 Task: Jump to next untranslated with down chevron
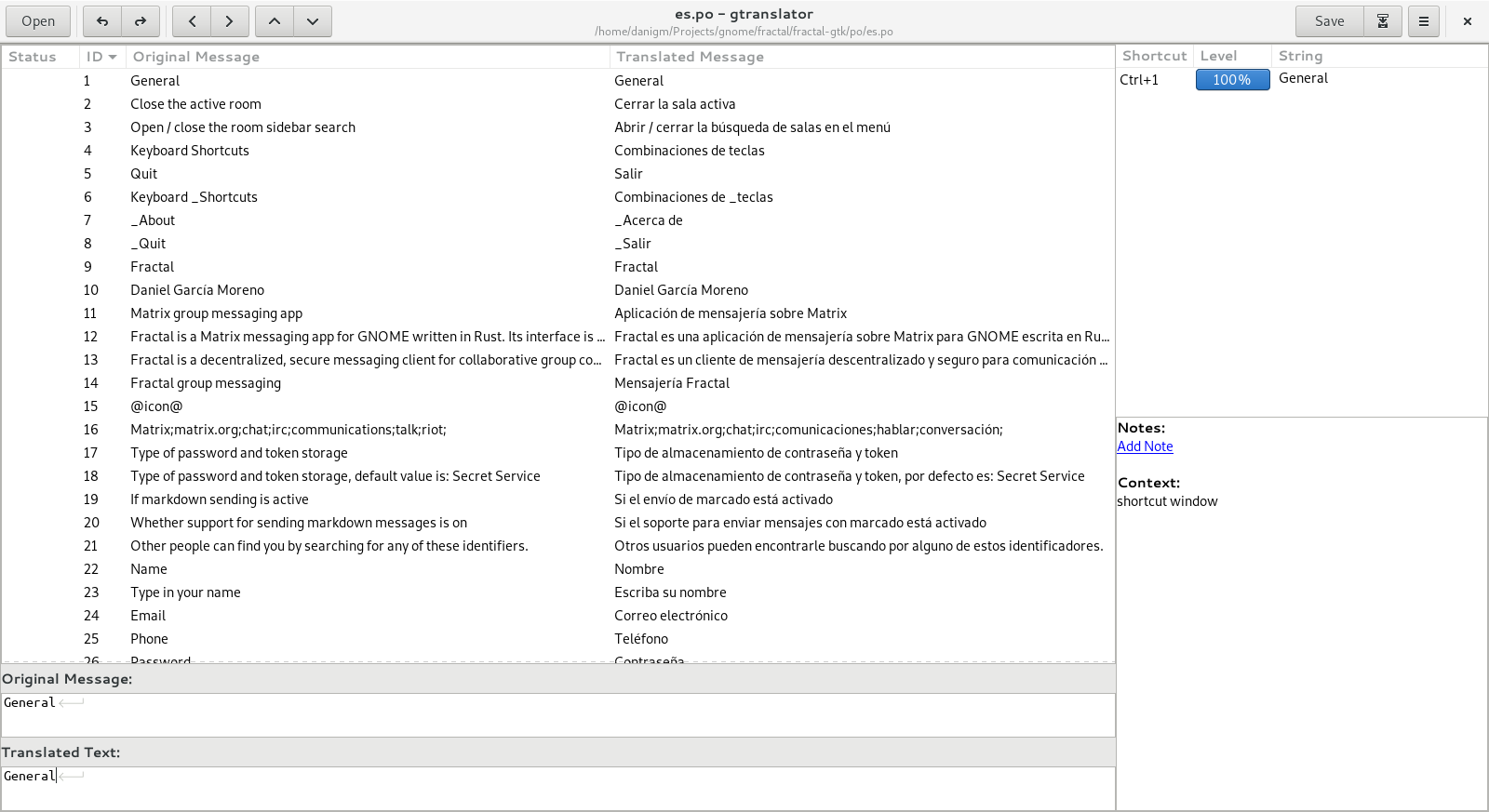click(x=313, y=21)
